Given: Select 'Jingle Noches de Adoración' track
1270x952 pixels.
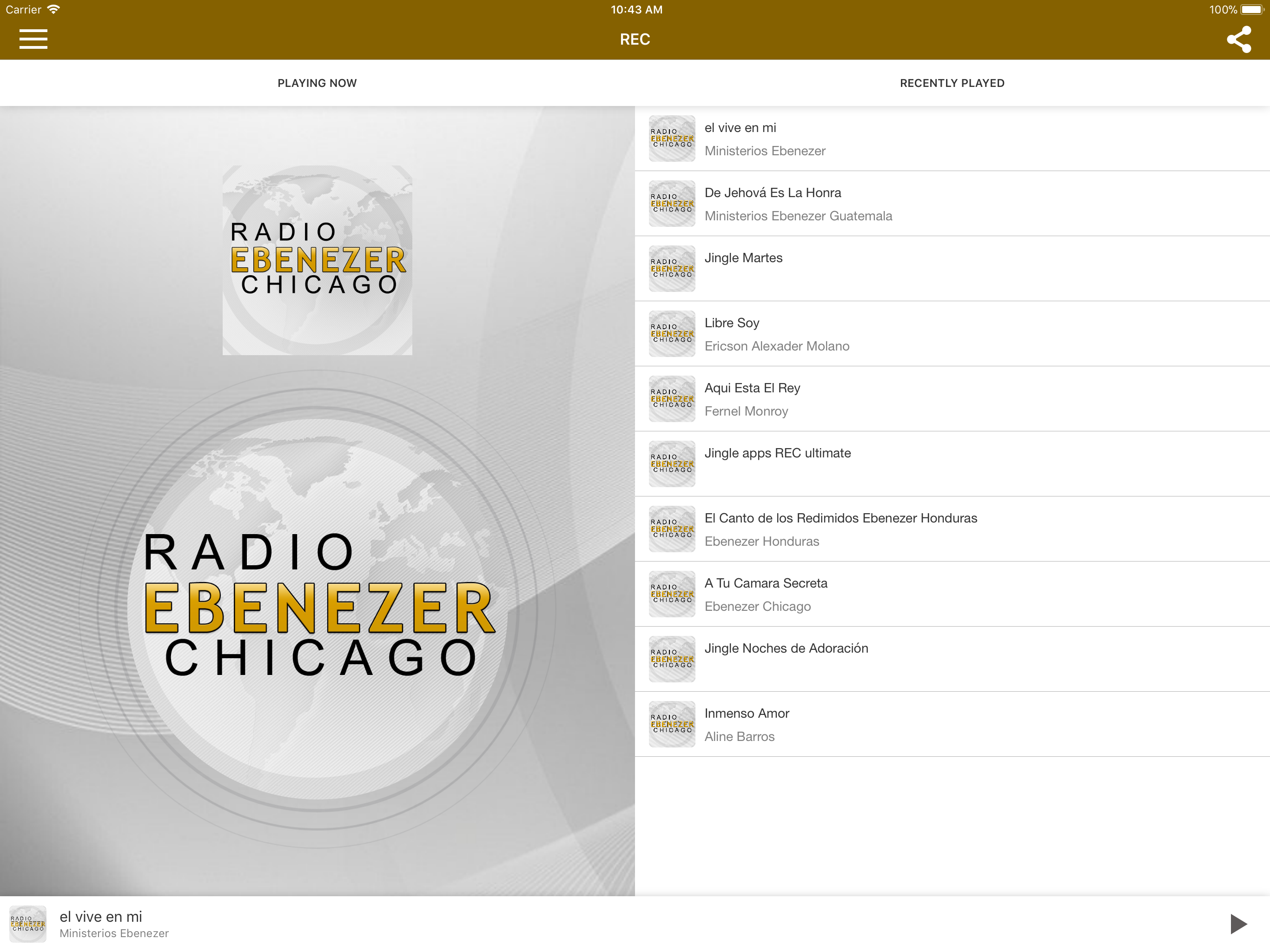Looking at the screenshot, I should (x=952, y=659).
